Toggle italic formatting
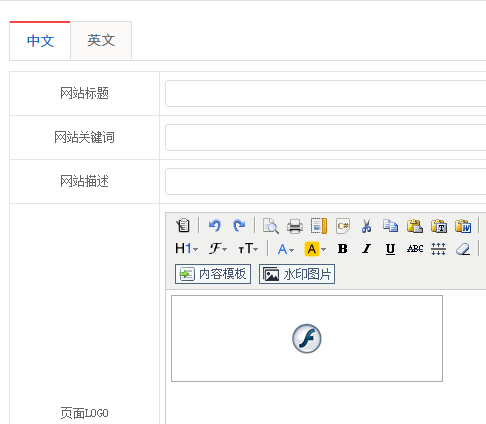 pyautogui.click(x=366, y=249)
